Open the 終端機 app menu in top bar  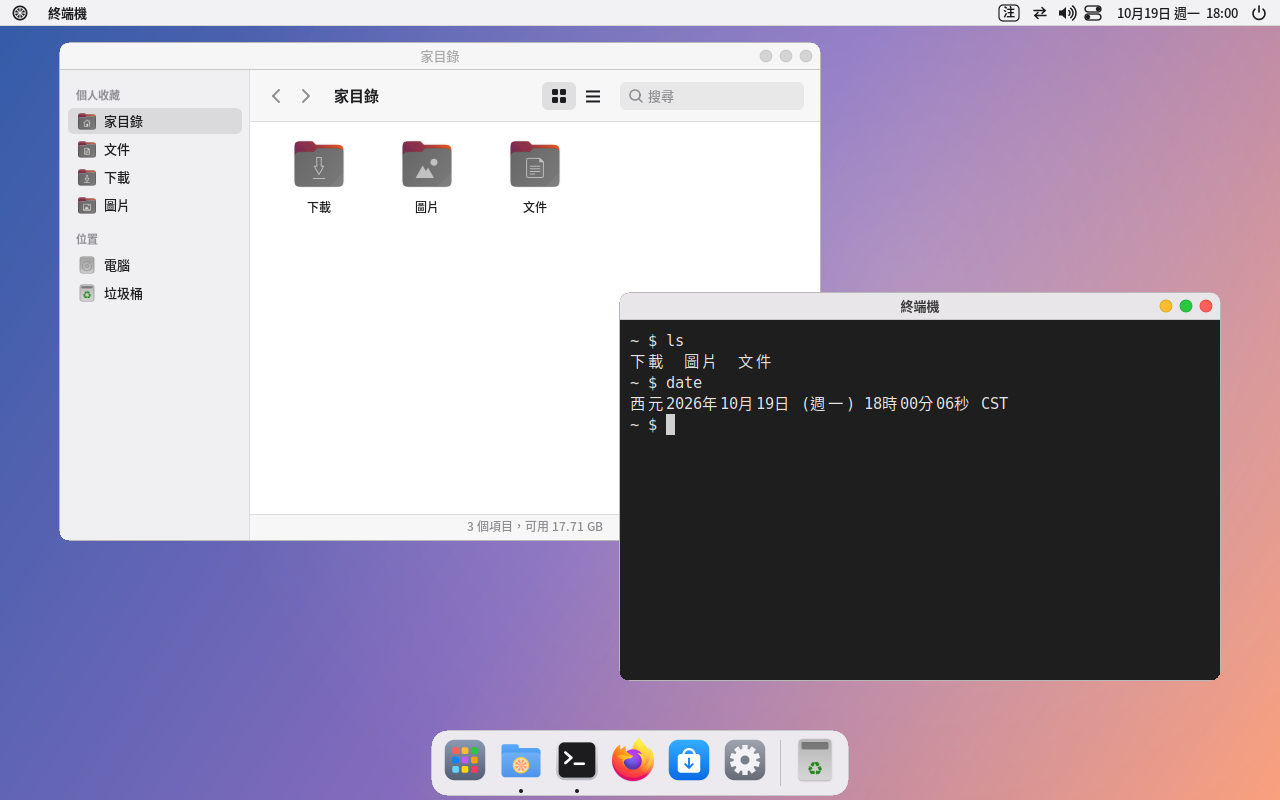(67, 13)
